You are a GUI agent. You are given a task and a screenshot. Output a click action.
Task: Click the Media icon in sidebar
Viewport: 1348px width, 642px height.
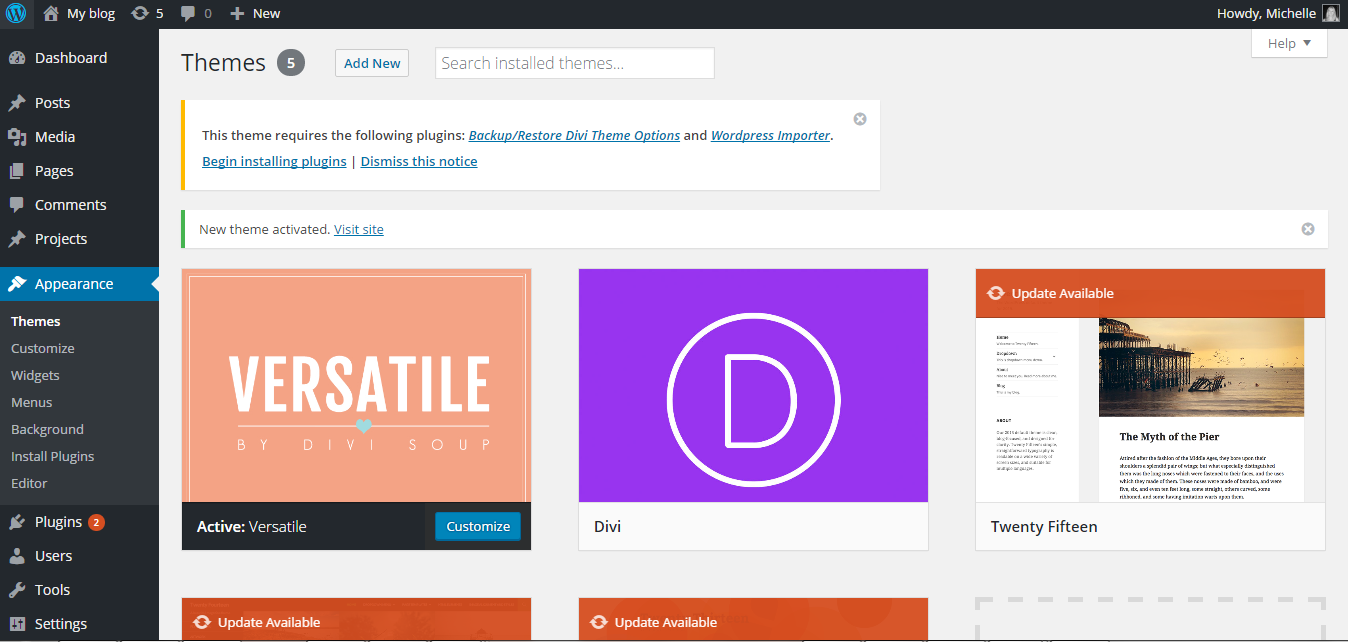[x=17, y=137]
